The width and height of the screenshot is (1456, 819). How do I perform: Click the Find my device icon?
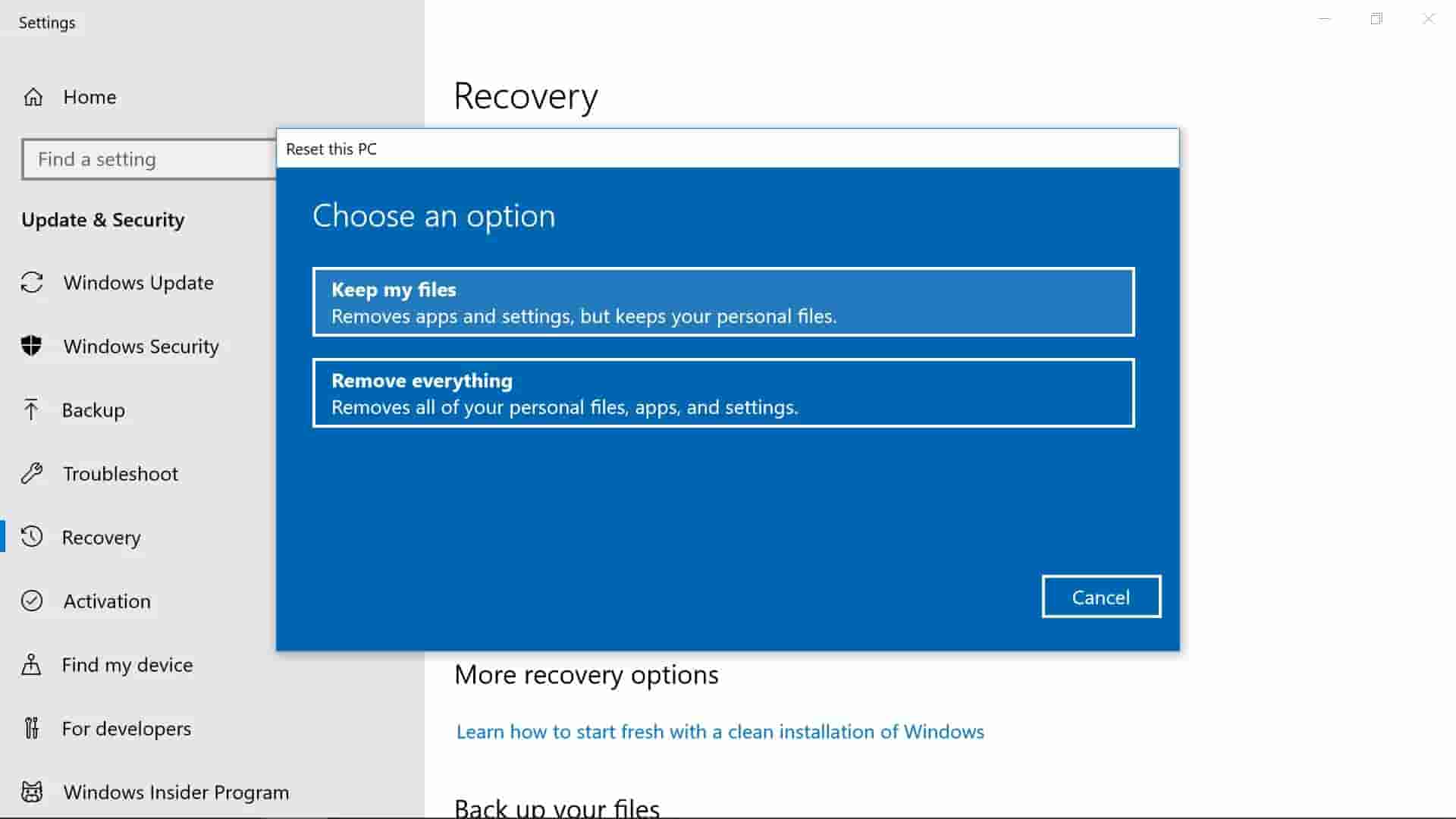tap(32, 664)
